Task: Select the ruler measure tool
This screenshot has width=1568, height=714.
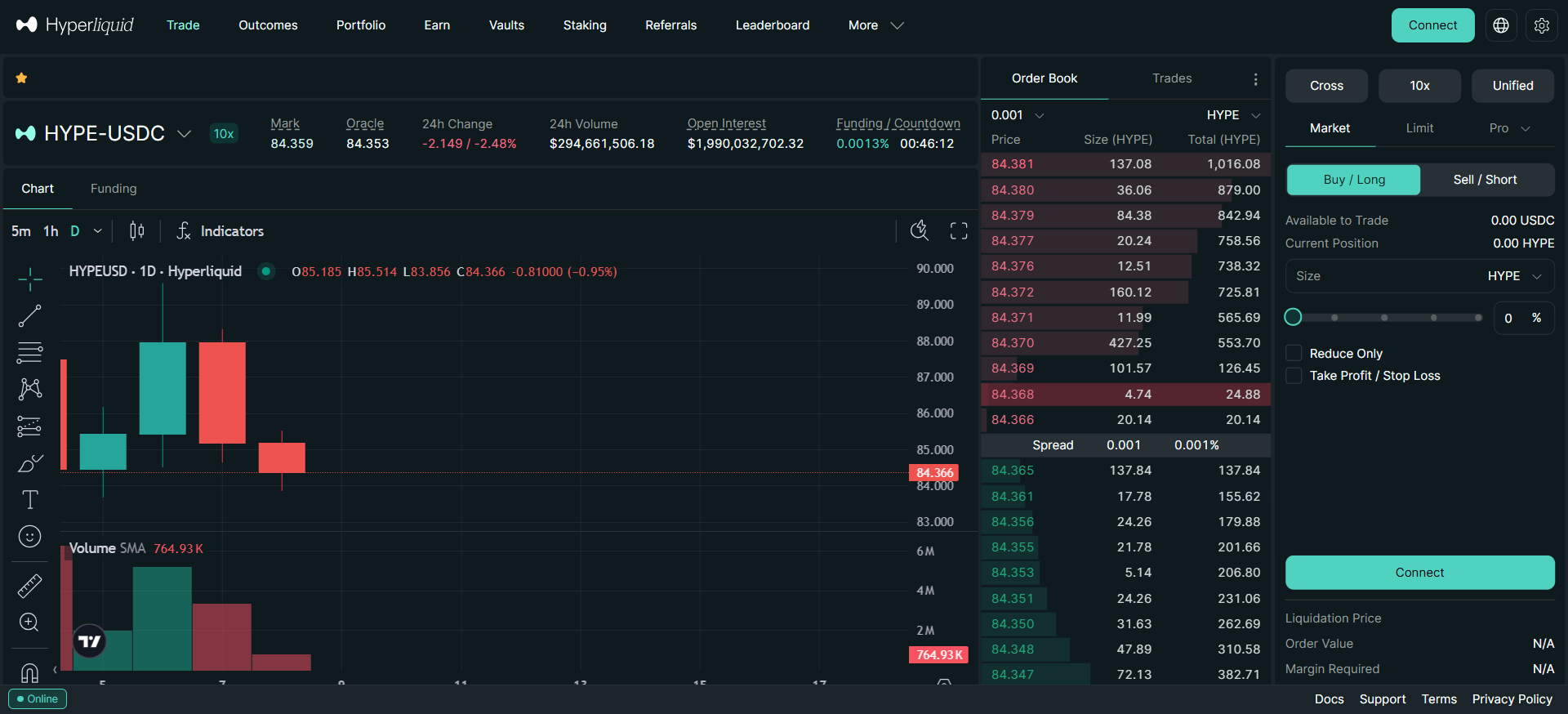Action: pyautogui.click(x=30, y=586)
